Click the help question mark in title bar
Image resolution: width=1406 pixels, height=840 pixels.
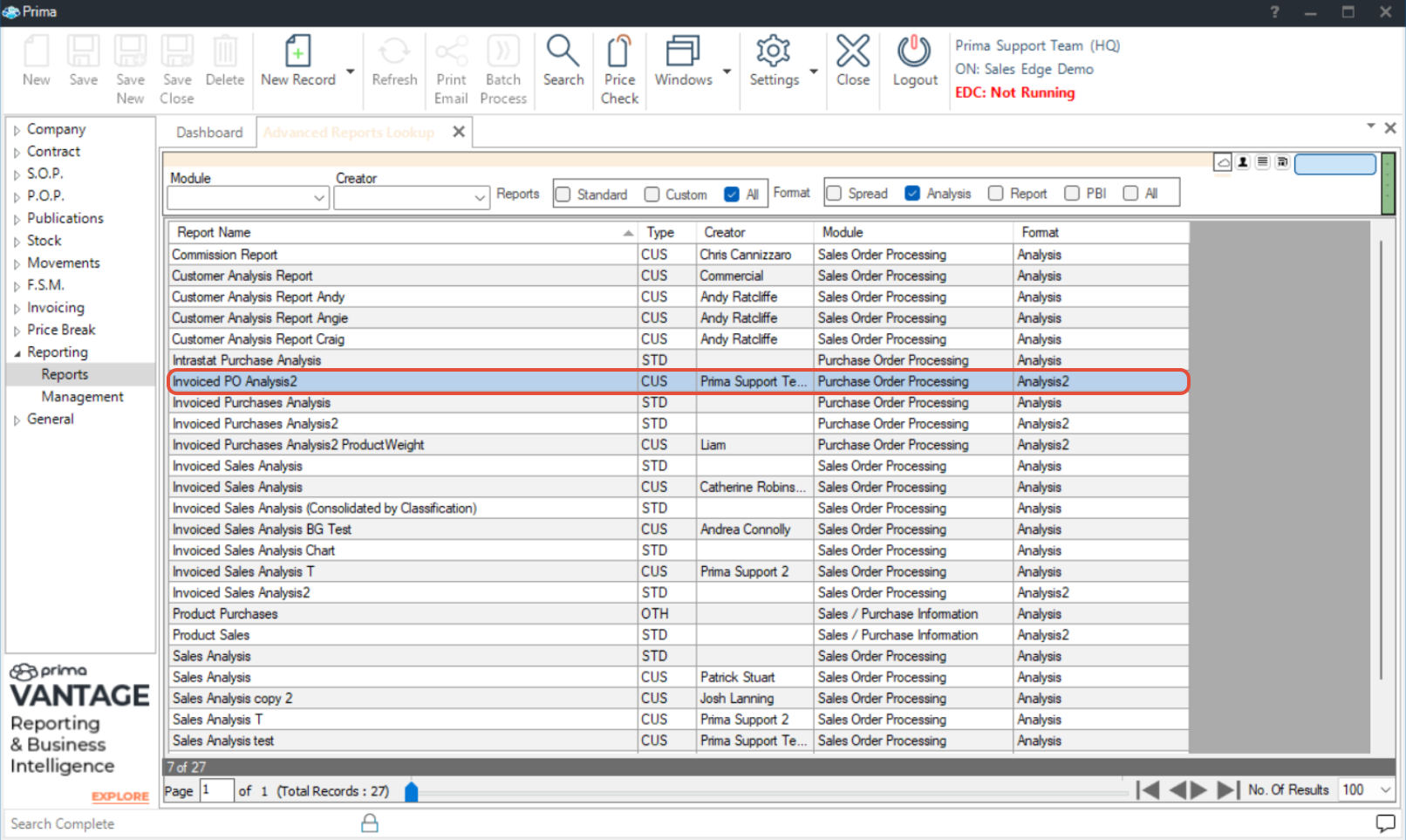pyautogui.click(x=1274, y=12)
